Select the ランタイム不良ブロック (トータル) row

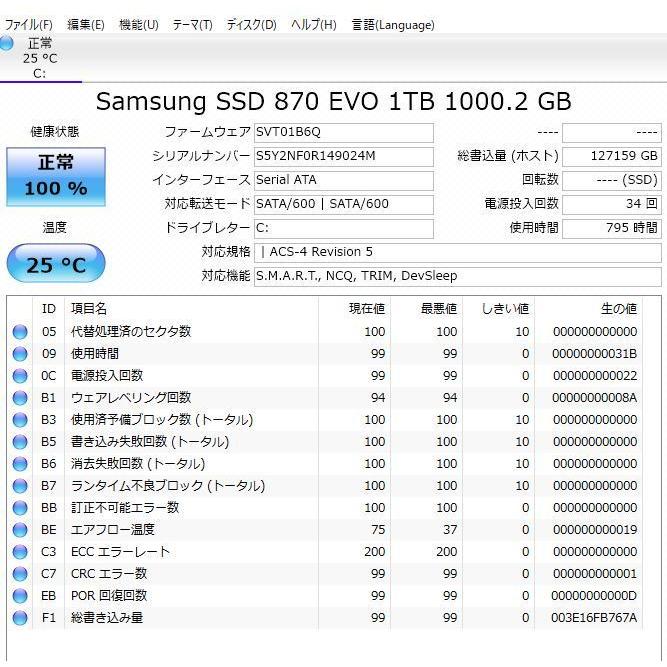pyautogui.click(x=325, y=486)
